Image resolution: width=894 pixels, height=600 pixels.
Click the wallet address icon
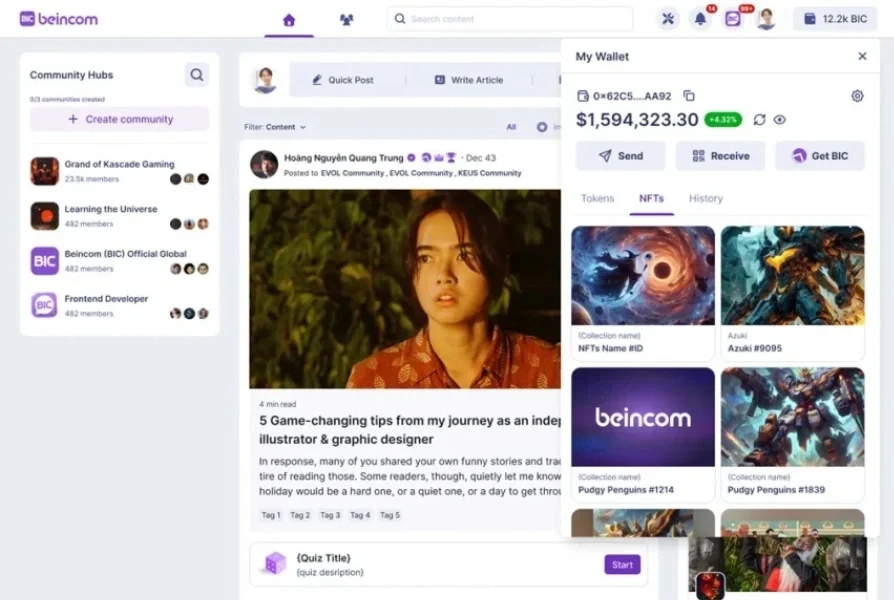(x=583, y=96)
